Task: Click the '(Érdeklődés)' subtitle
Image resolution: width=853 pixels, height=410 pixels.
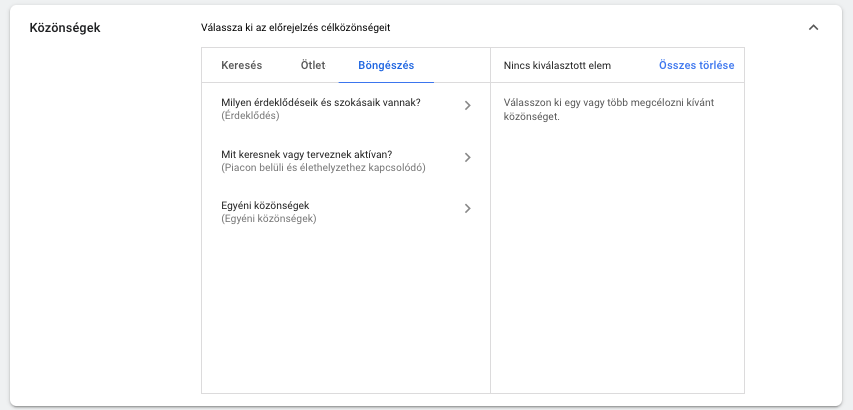Action: coord(250,116)
